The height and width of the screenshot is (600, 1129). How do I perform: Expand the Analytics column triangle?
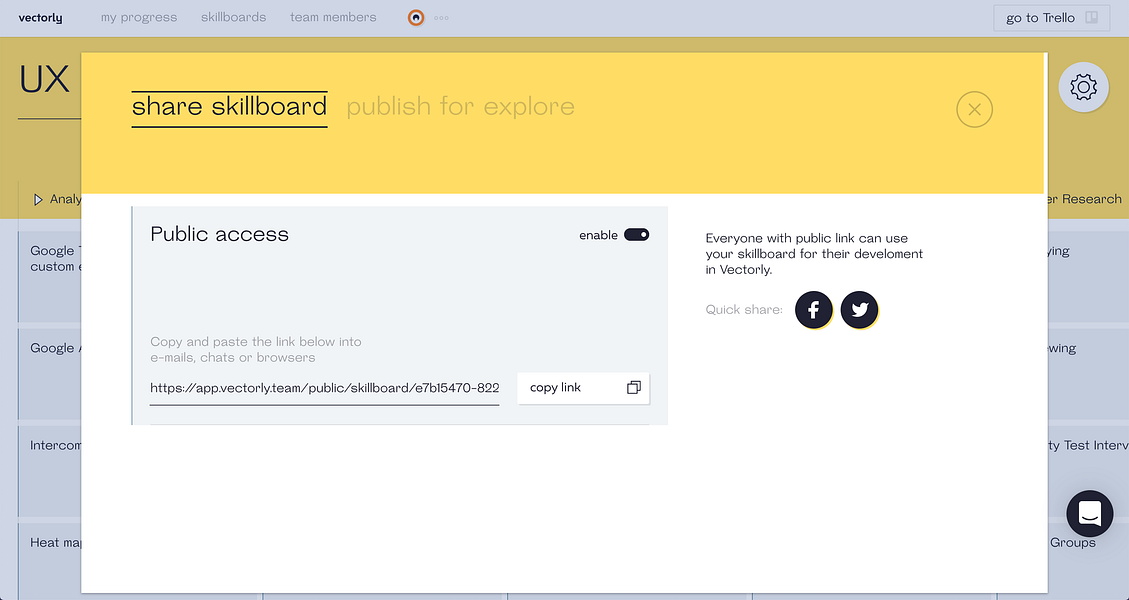(38, 200)
